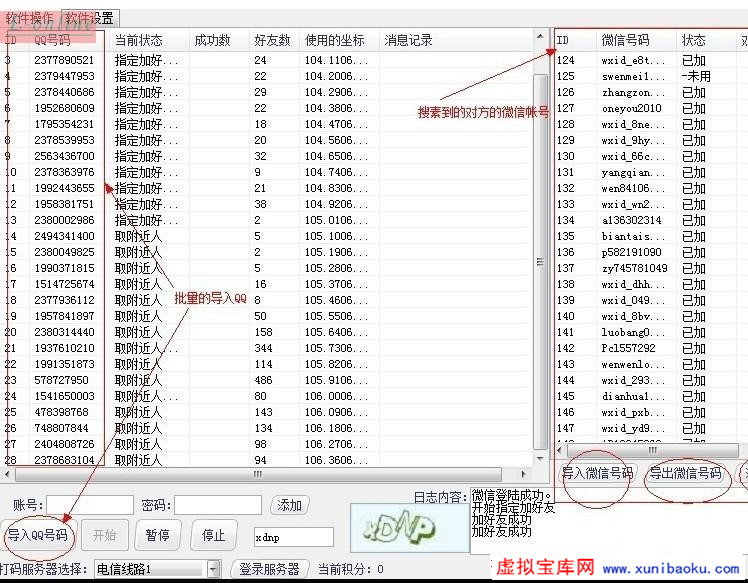Focus the 密码 input field
This screenshot has width=748, height=583.
217,505
